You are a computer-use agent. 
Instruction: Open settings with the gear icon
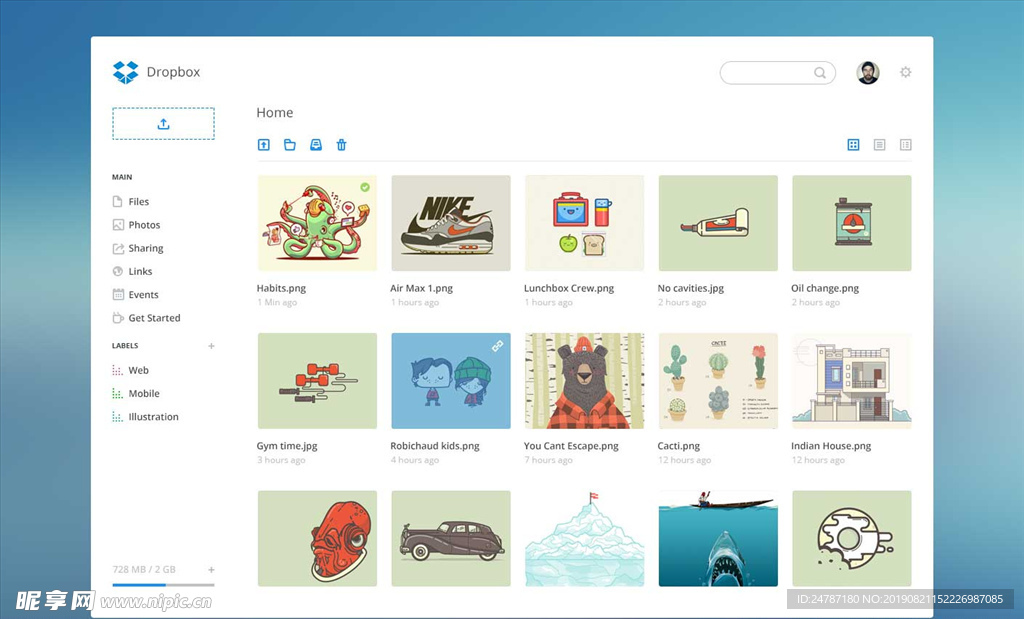[x=905, y=72]
